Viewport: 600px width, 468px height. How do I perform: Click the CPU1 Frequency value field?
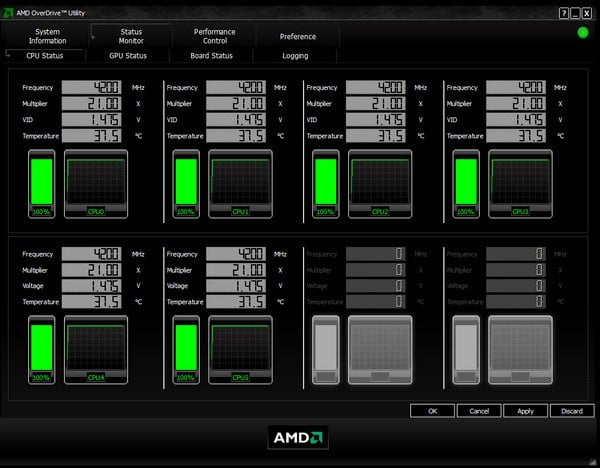236,87
